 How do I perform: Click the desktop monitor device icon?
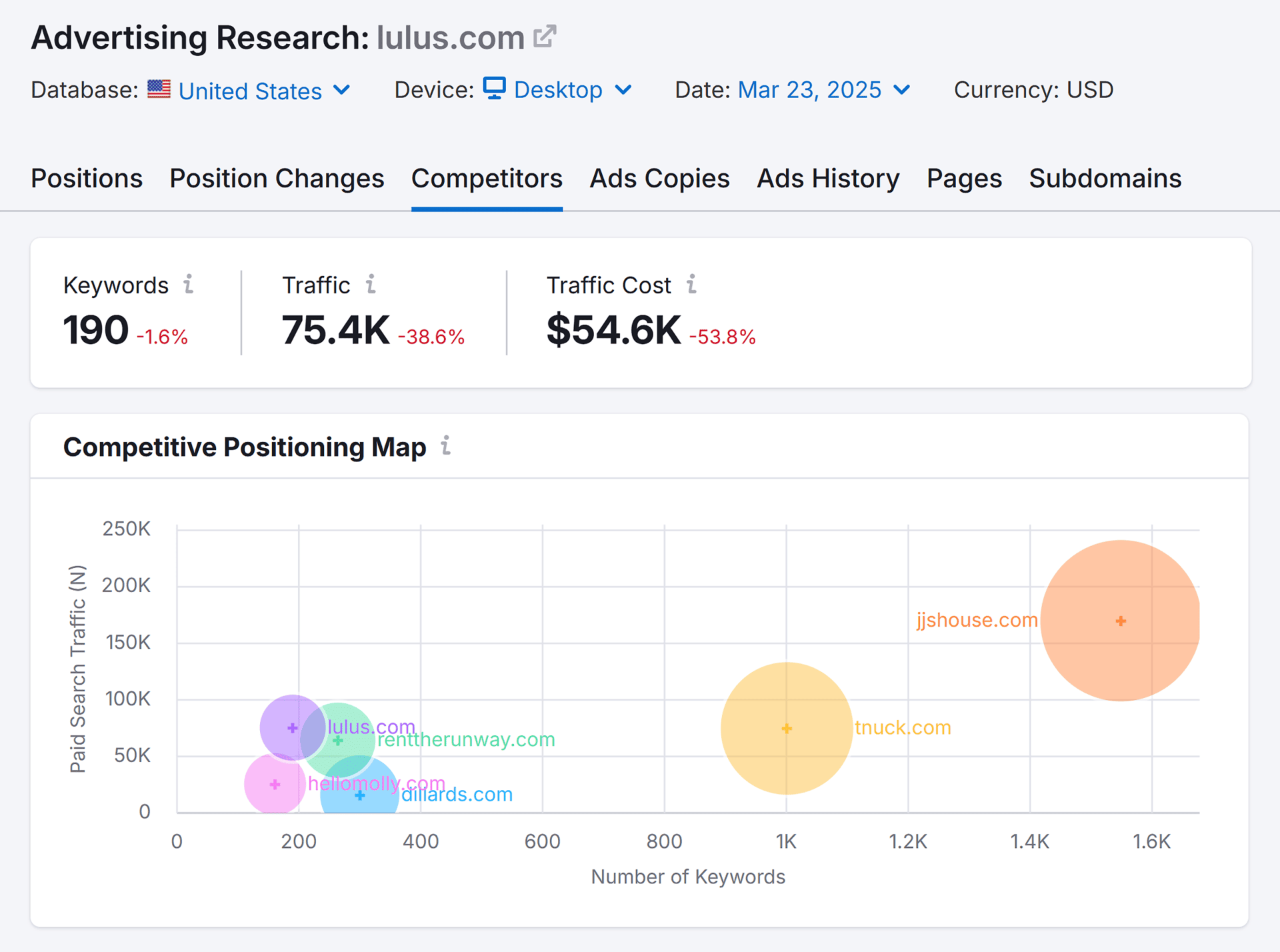click(494, 89)
